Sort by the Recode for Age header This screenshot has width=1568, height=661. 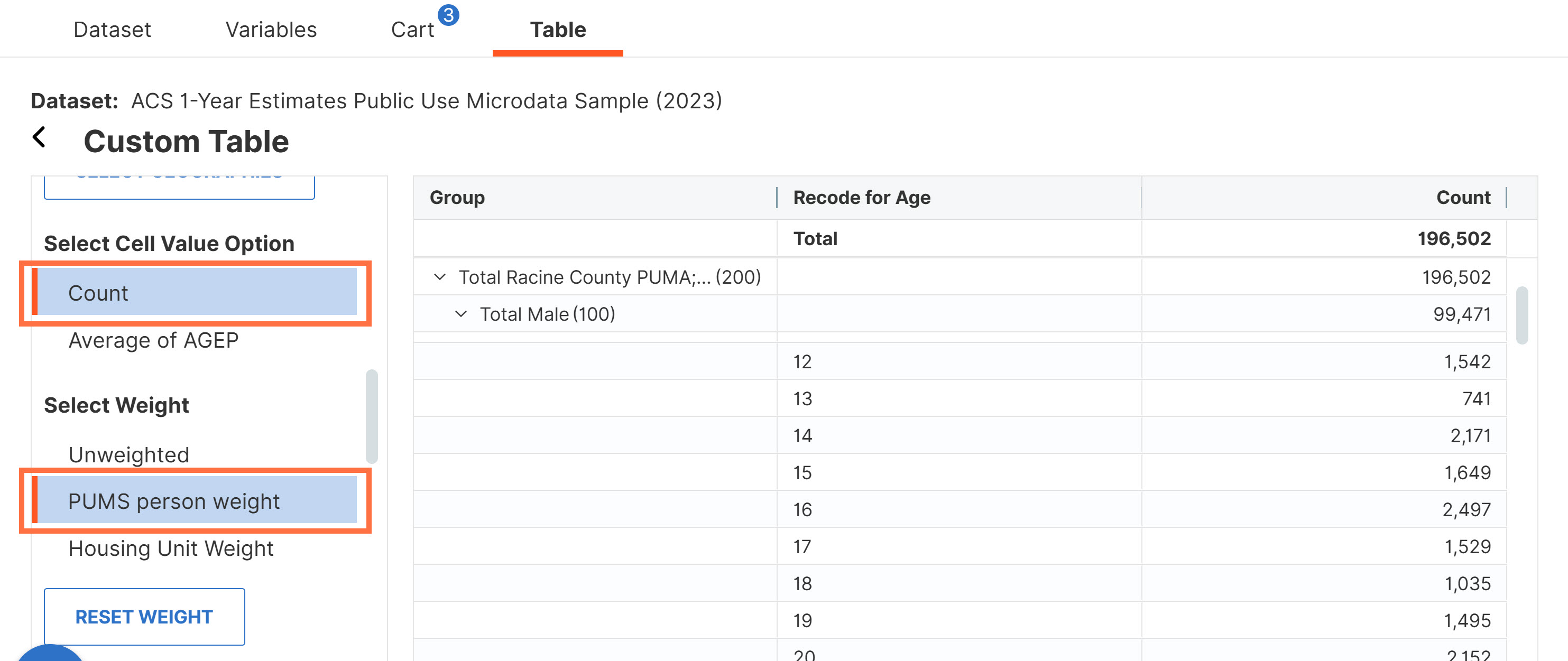[862, 198]
